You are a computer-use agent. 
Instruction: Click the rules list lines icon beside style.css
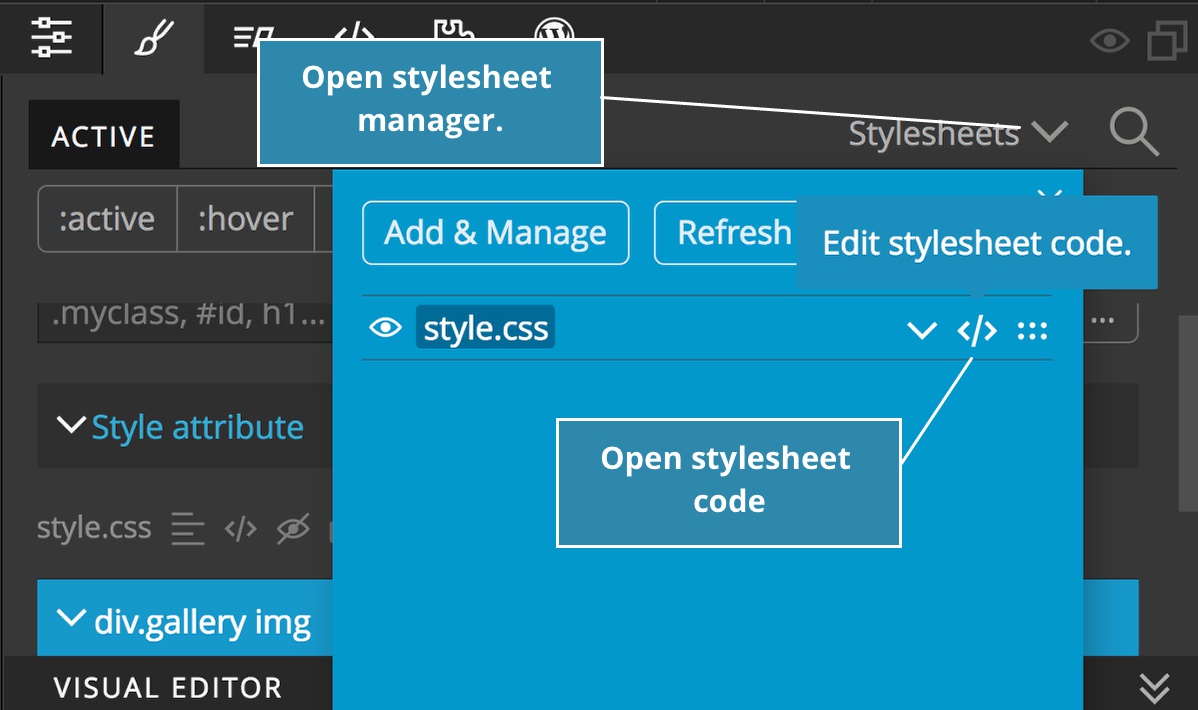(187, 528)
